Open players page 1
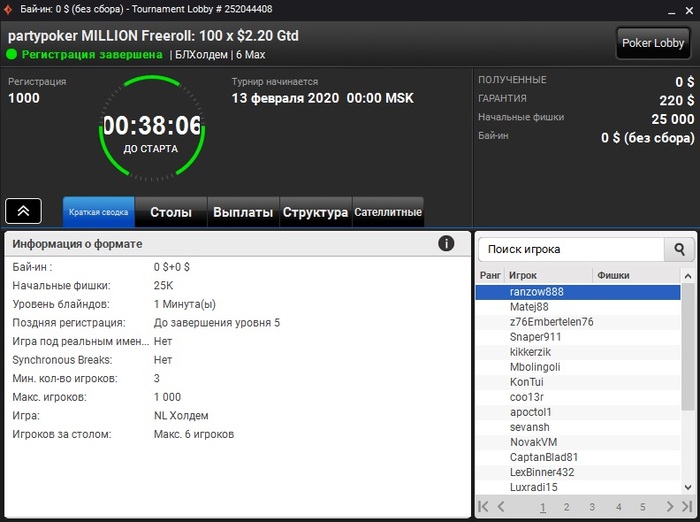The width and height of the screenshot is (700, 522). (543, 507)
